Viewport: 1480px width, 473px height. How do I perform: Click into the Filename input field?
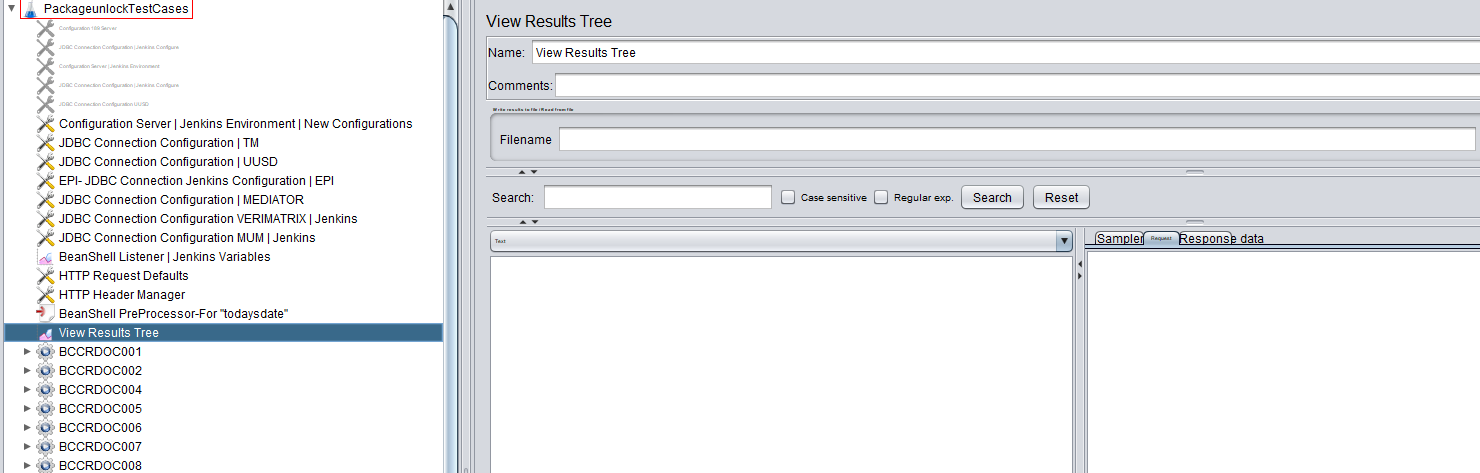point(1016,140)
